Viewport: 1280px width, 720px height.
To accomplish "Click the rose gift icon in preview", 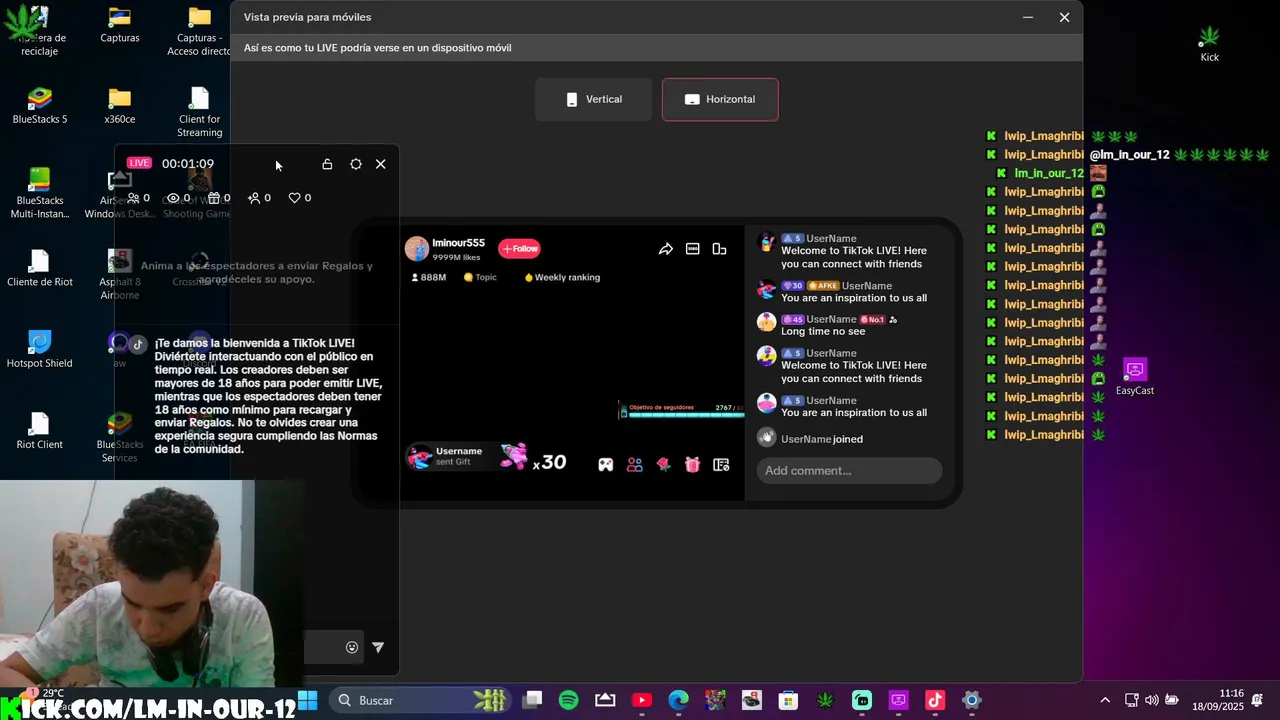I will (663, 464).
